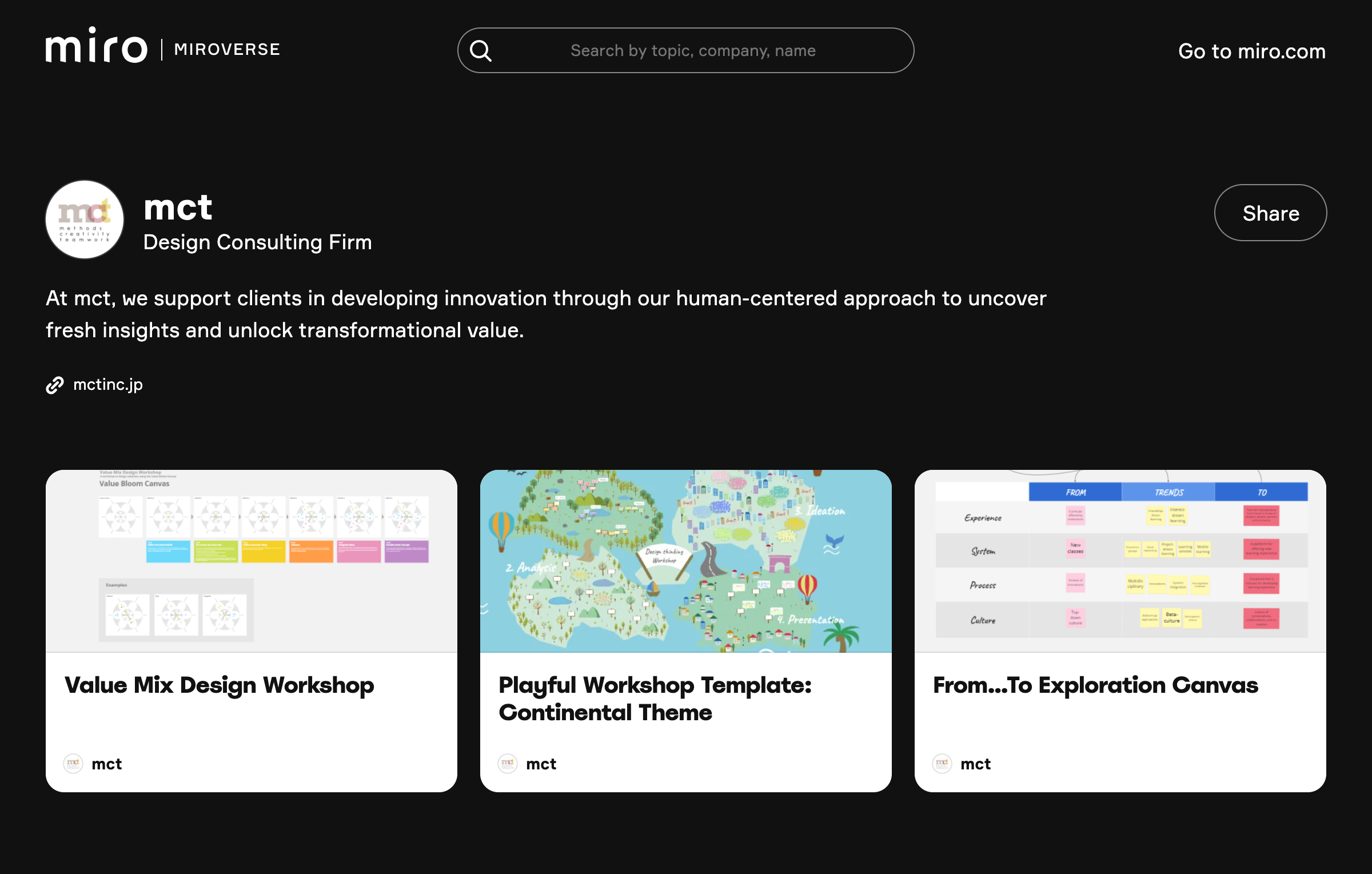The image size is (1372, 874).
Task: Open the Go to miro.com link
Action: (1251, 51)
